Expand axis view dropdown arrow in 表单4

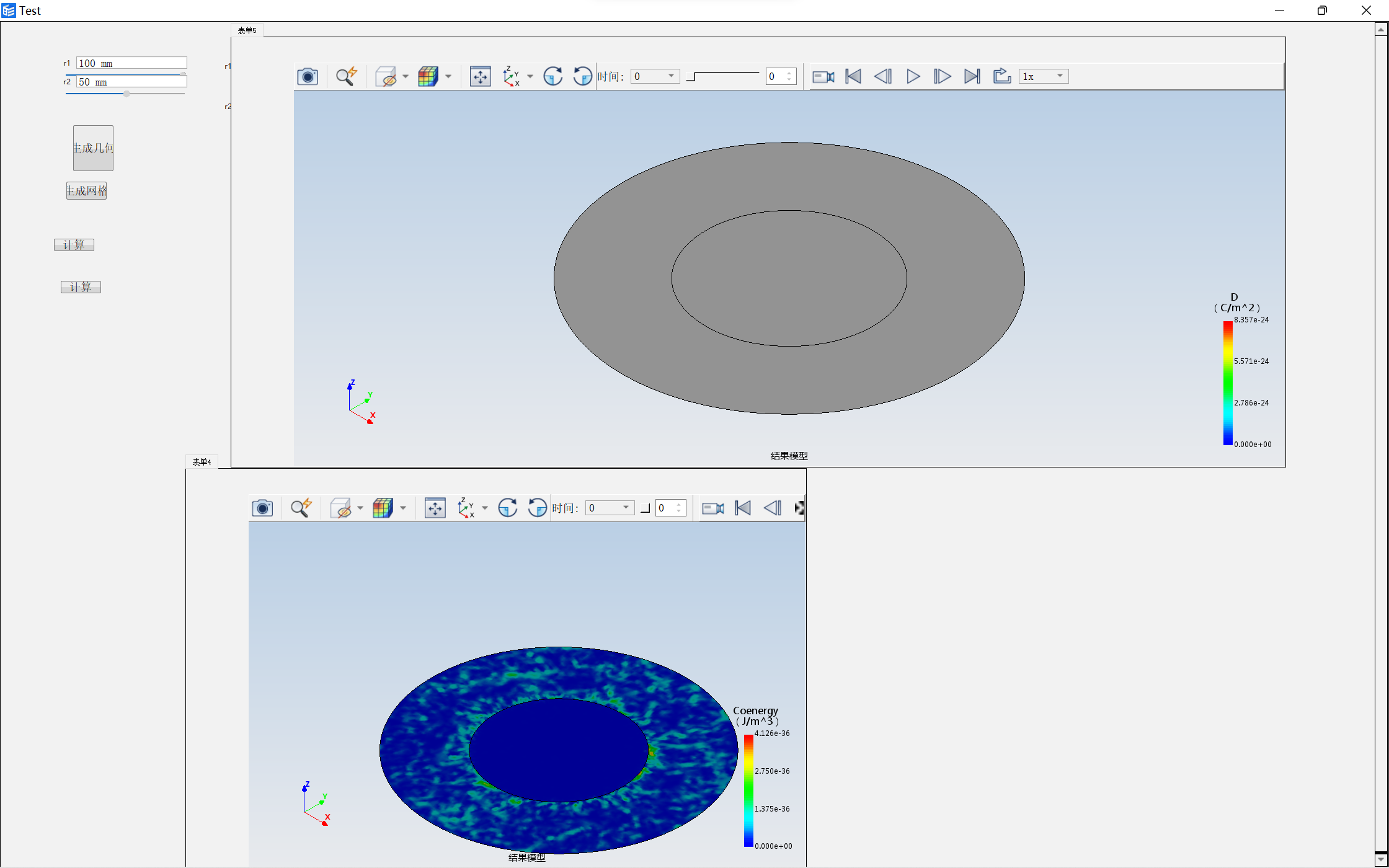coord(485,508)
